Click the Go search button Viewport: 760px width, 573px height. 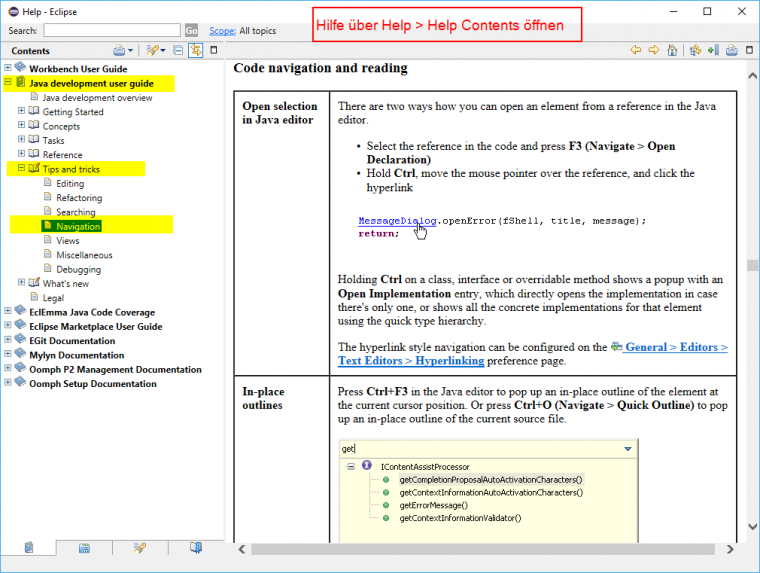tap(191, 31)
